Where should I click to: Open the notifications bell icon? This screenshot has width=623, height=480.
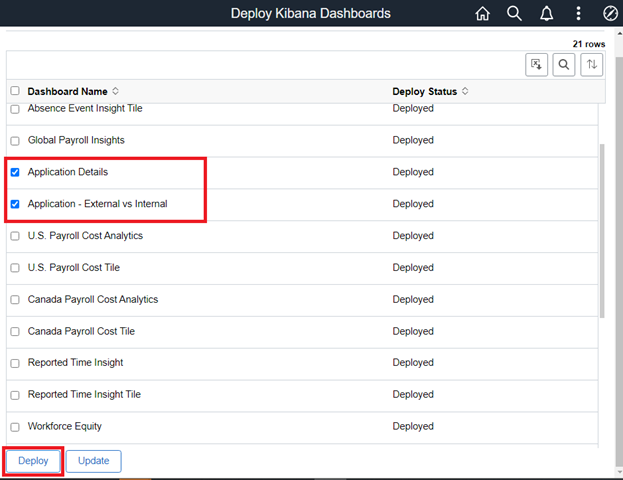pos(546,14)
